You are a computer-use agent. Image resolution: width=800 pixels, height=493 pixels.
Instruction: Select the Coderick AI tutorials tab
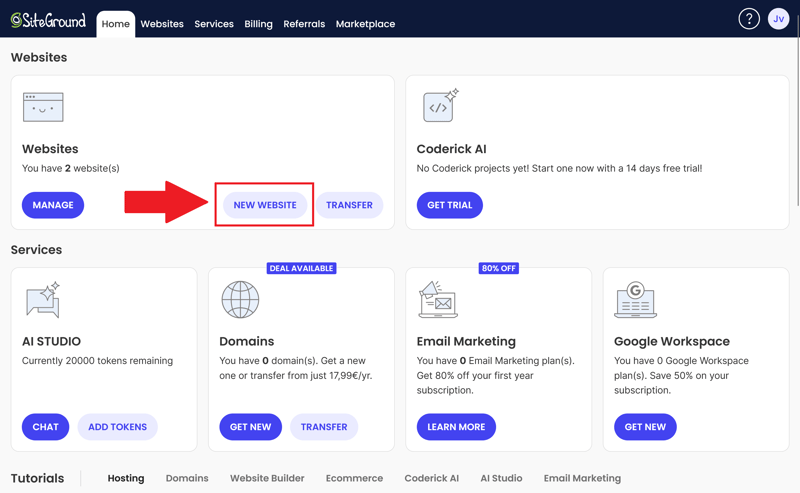click(432, 478)
